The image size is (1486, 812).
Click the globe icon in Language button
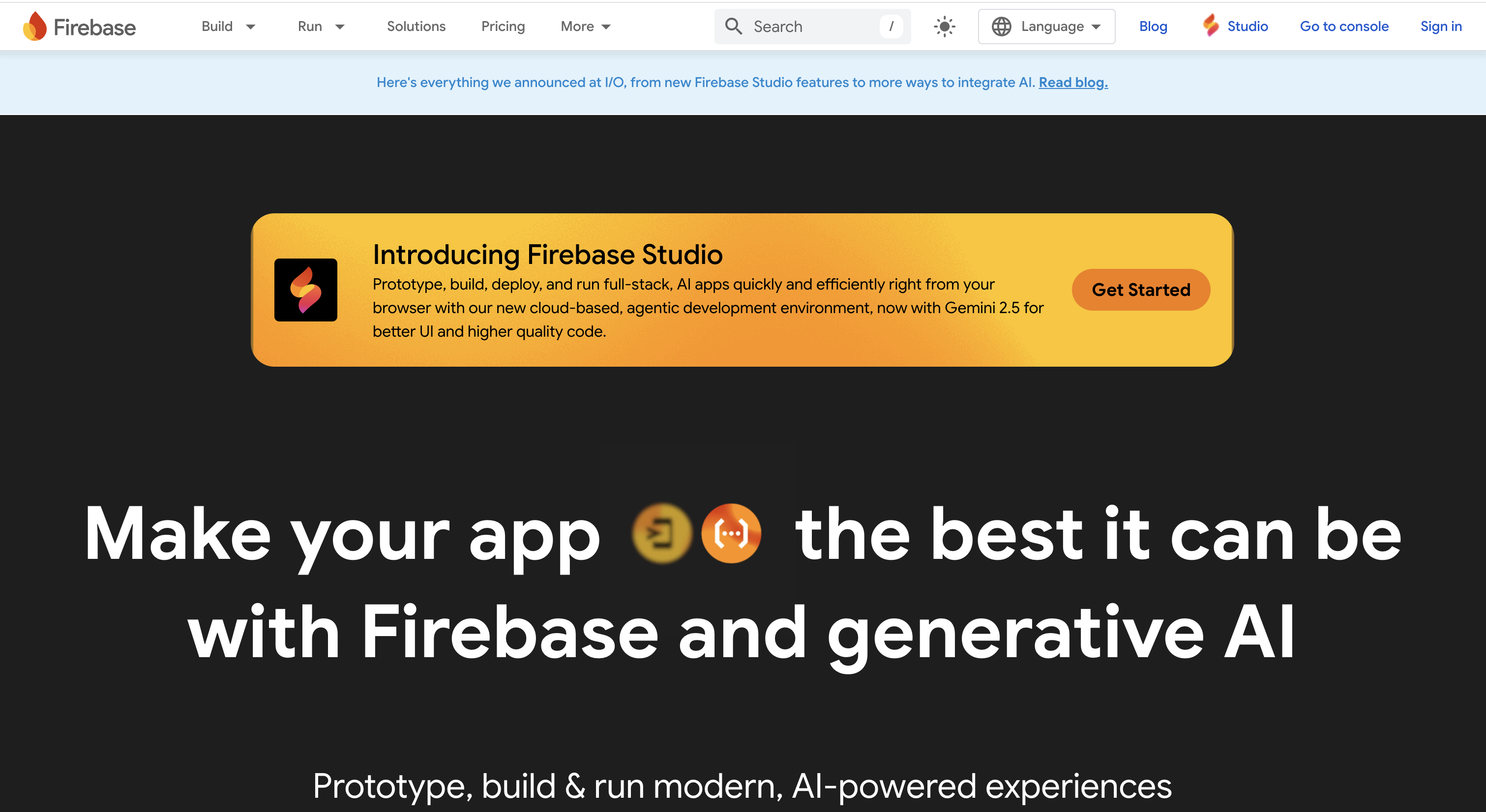pyautogui.click(x=1002, y=27)
